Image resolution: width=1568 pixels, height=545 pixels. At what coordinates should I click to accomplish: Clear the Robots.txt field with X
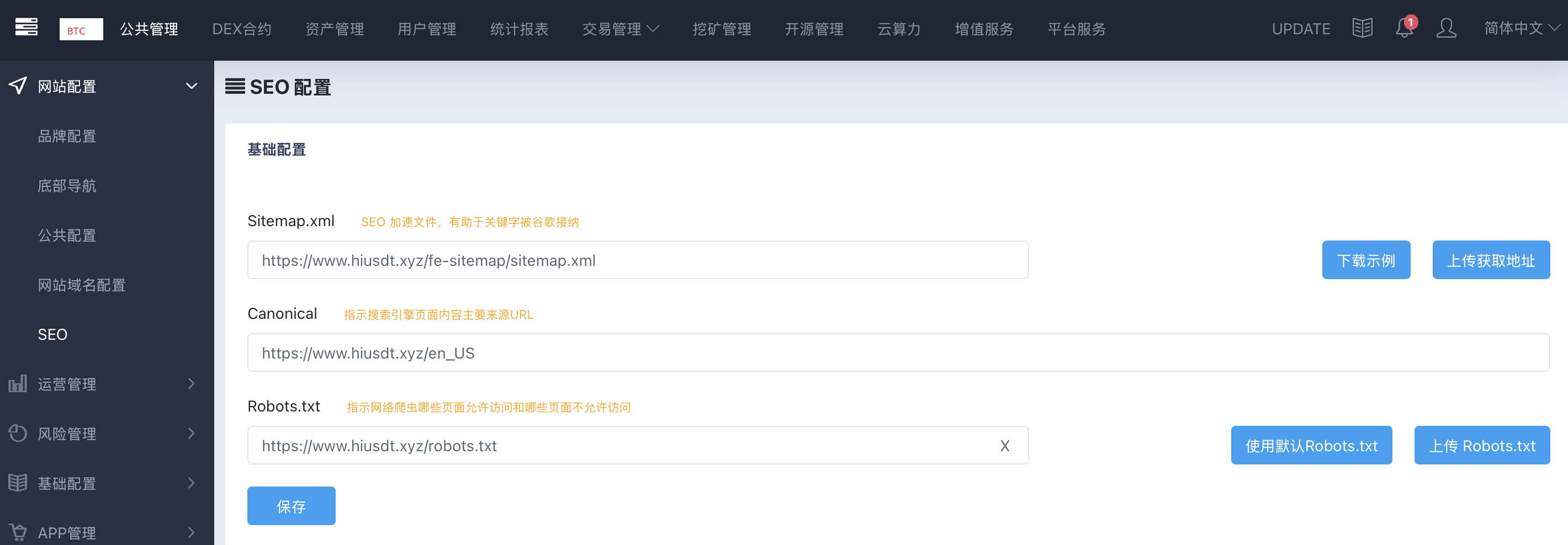click(x=1005, y=446)
